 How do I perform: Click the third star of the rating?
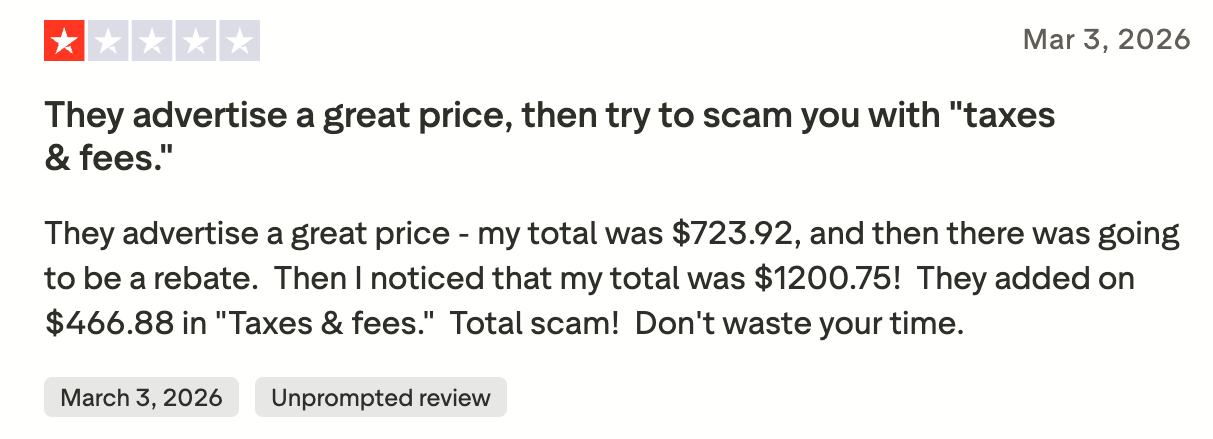151,41
